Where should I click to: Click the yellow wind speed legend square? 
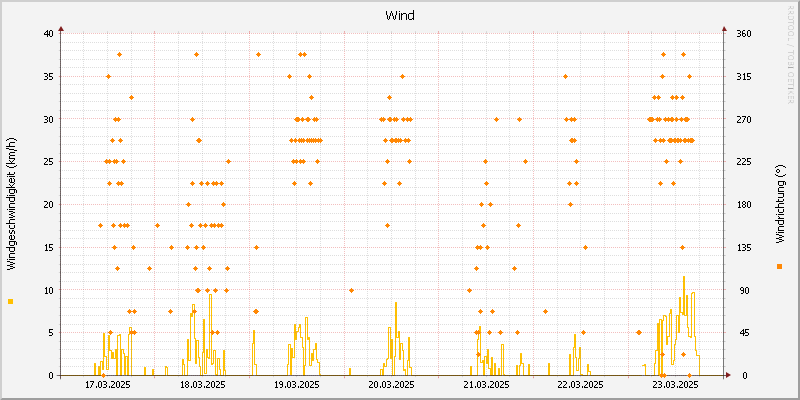point(11,301)
